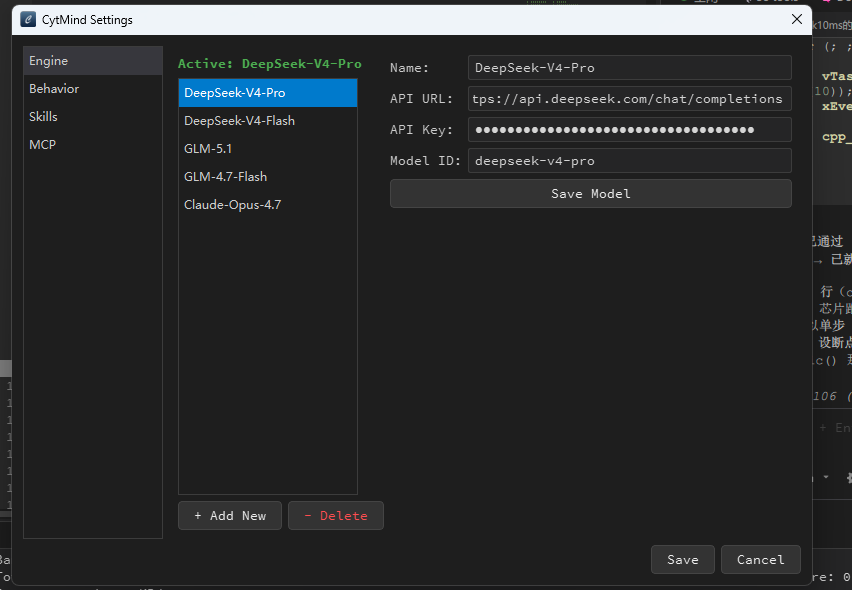This screenshot has height=590, width=852.
Task: Cancel the settings dialog
Action: coord(761,560)
